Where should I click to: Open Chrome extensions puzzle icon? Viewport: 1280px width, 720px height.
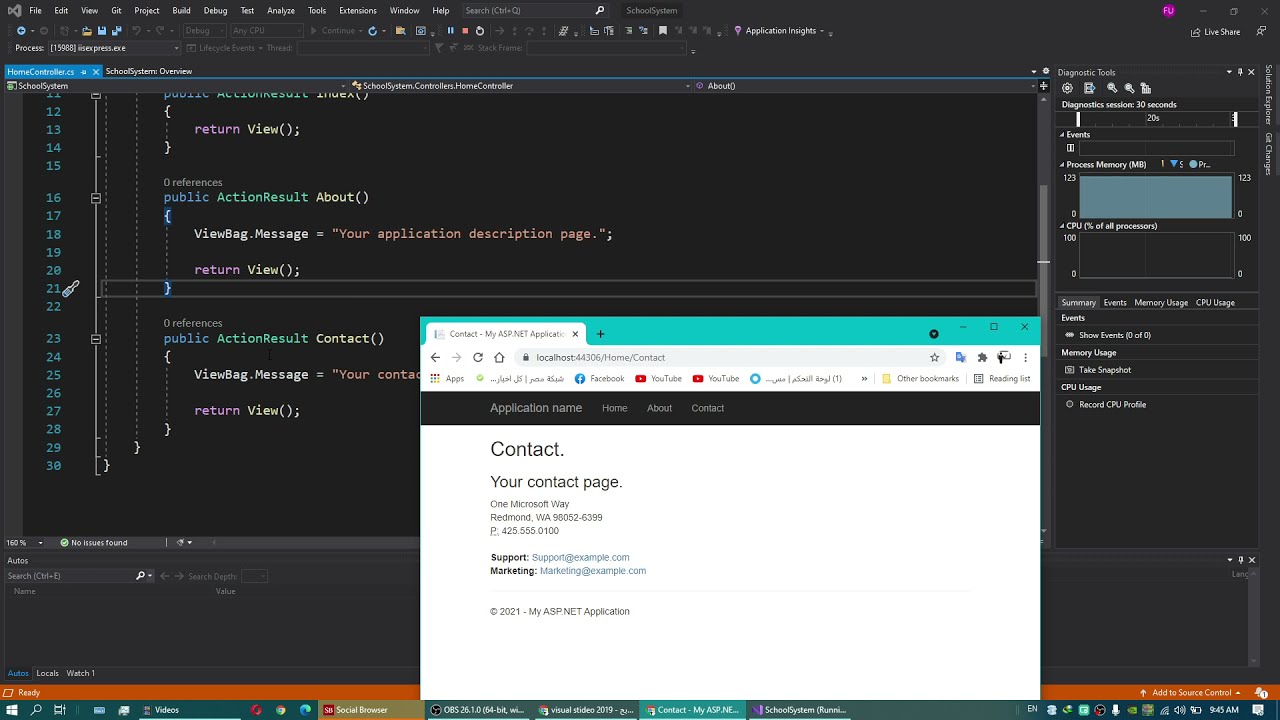tap(982, 357)
